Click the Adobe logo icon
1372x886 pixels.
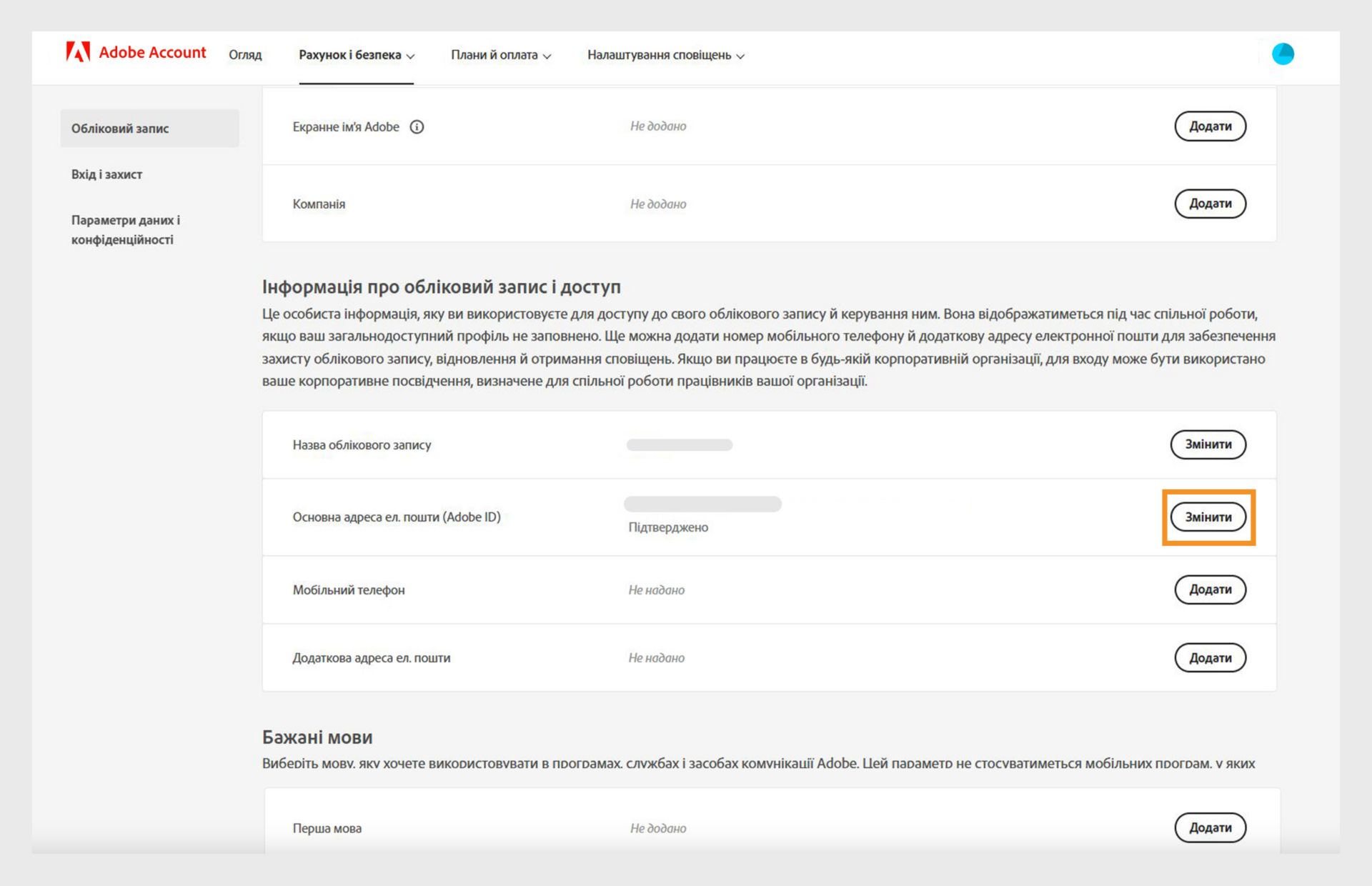[x=78, y=52]
